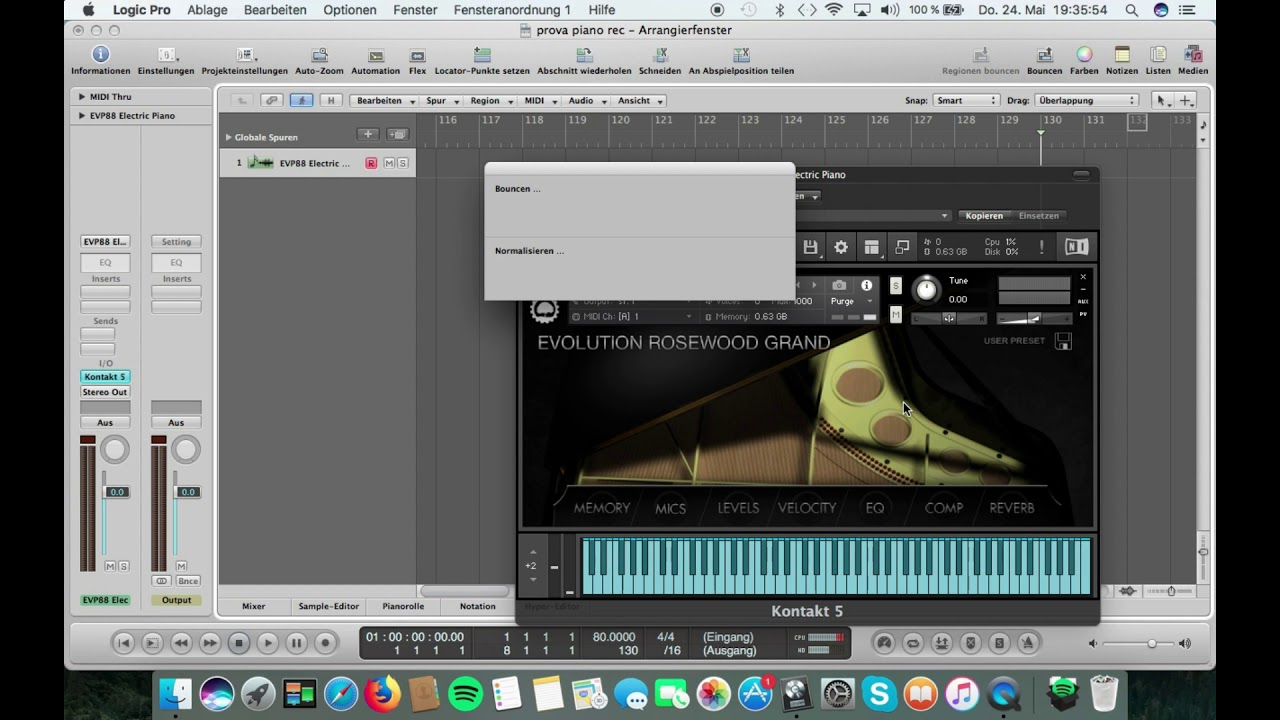
Task: Open Einstellungen from the toolbar
Action: point(166,55)
